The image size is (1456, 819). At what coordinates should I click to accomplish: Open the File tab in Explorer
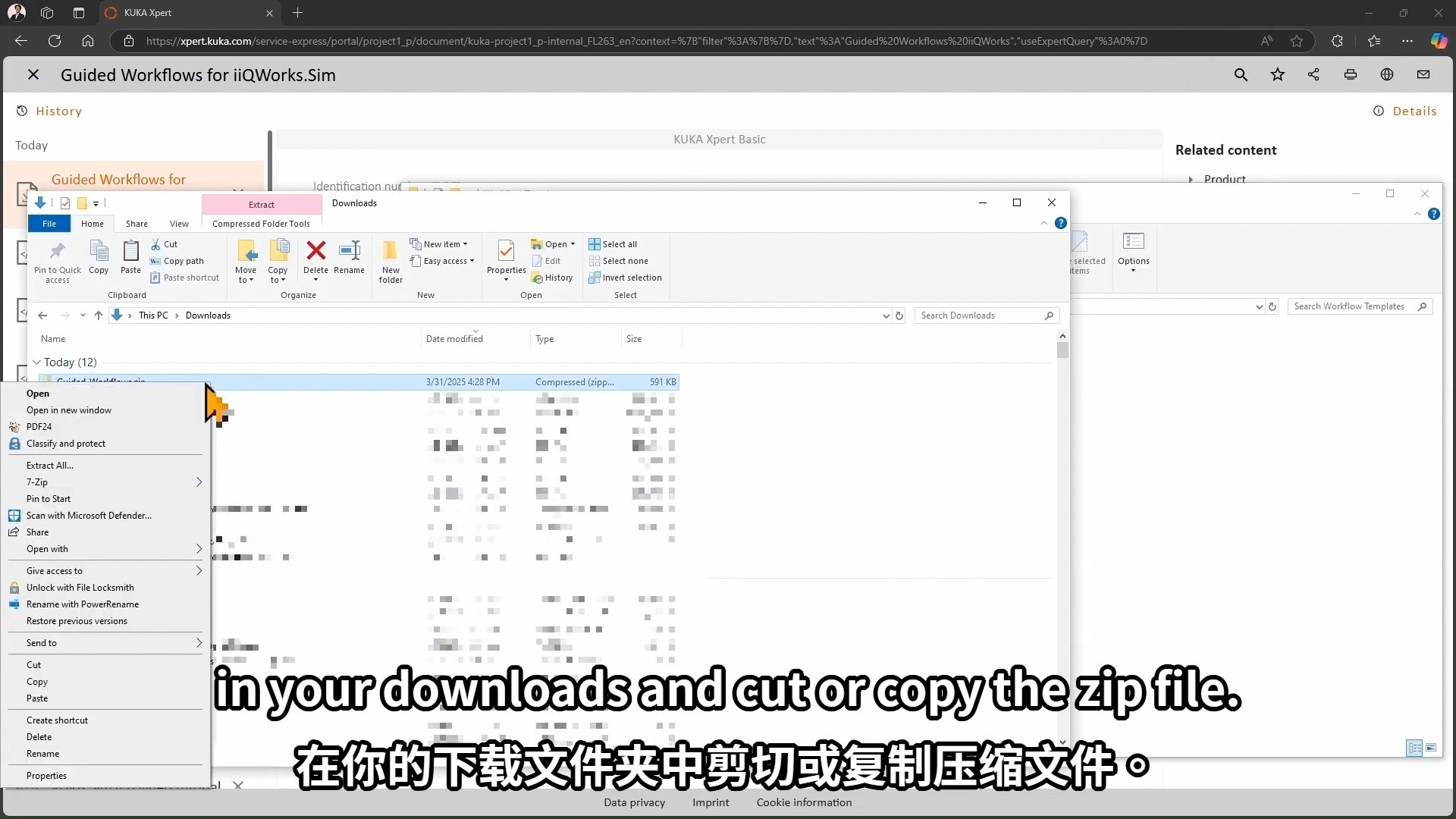coord(49,224)
